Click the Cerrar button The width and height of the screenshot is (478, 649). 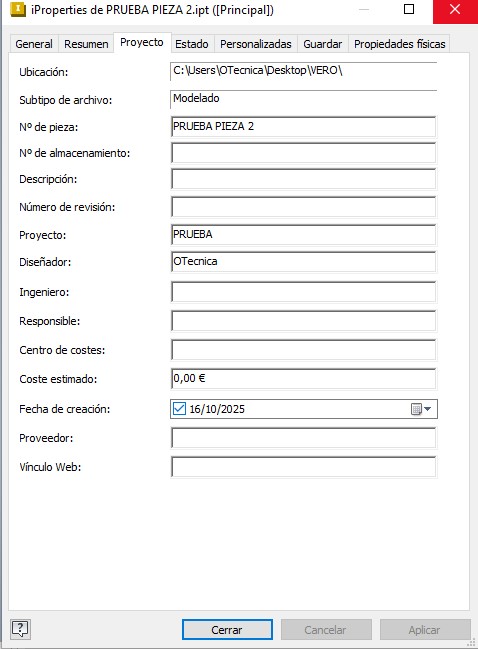coord(227,630)
